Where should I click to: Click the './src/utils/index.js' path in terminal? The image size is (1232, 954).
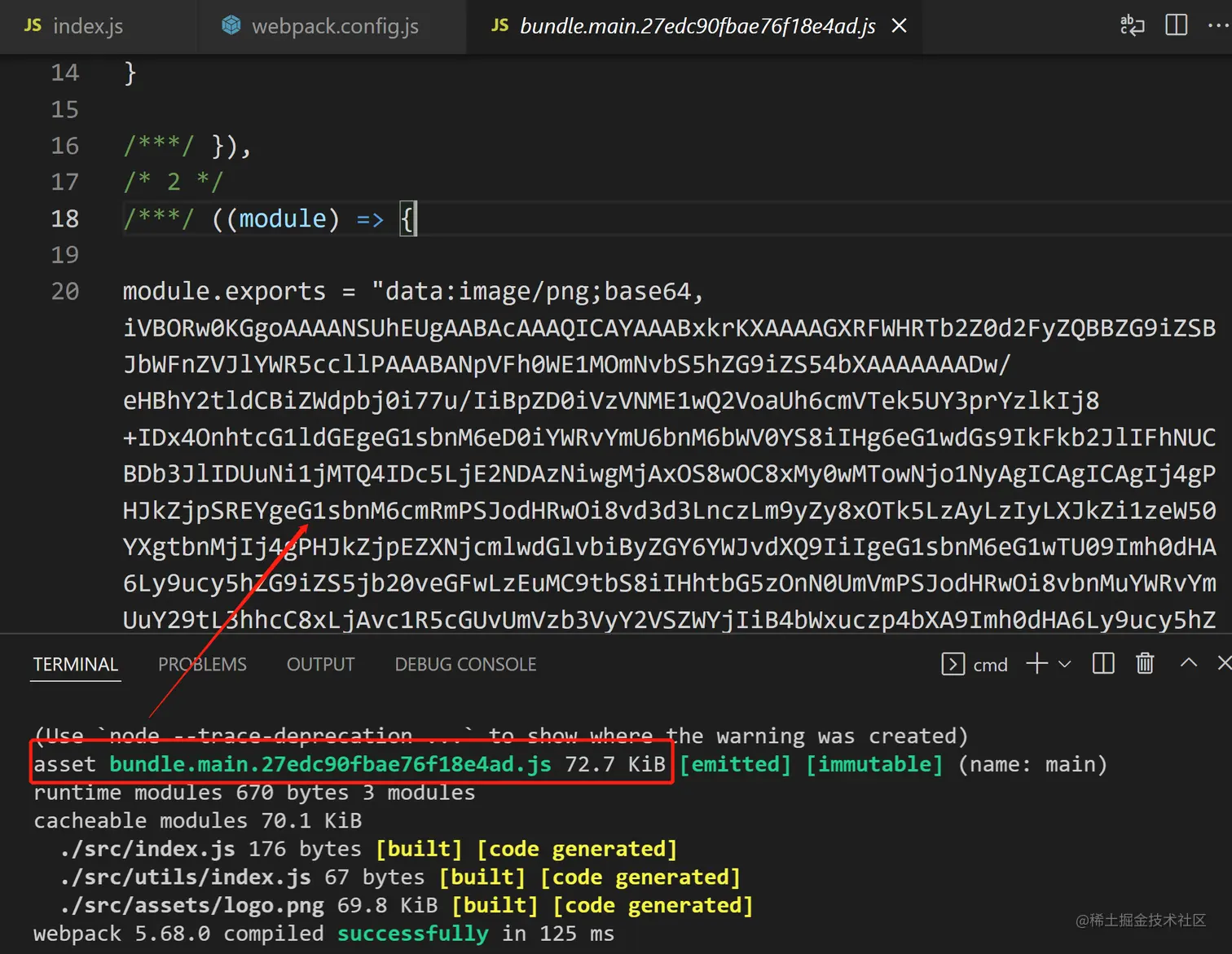[x=185, y=877]
